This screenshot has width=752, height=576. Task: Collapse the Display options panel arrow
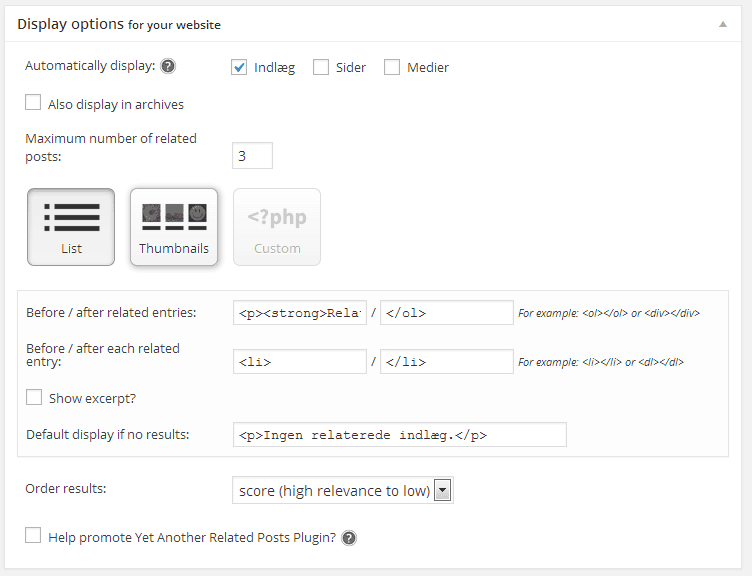[723, 24]
